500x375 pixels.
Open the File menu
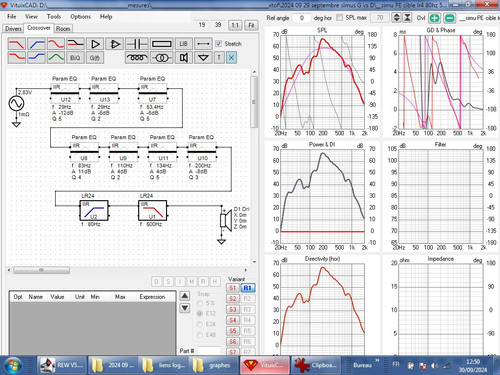coord(12,16)
